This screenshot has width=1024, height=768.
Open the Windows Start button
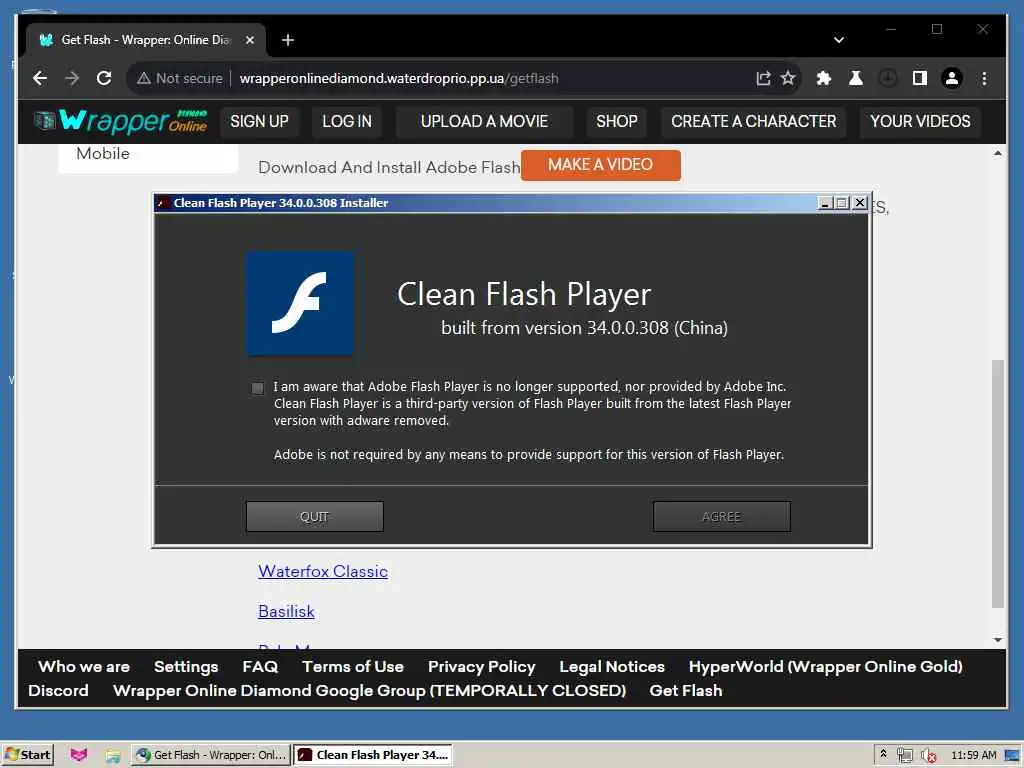point(27,754)
